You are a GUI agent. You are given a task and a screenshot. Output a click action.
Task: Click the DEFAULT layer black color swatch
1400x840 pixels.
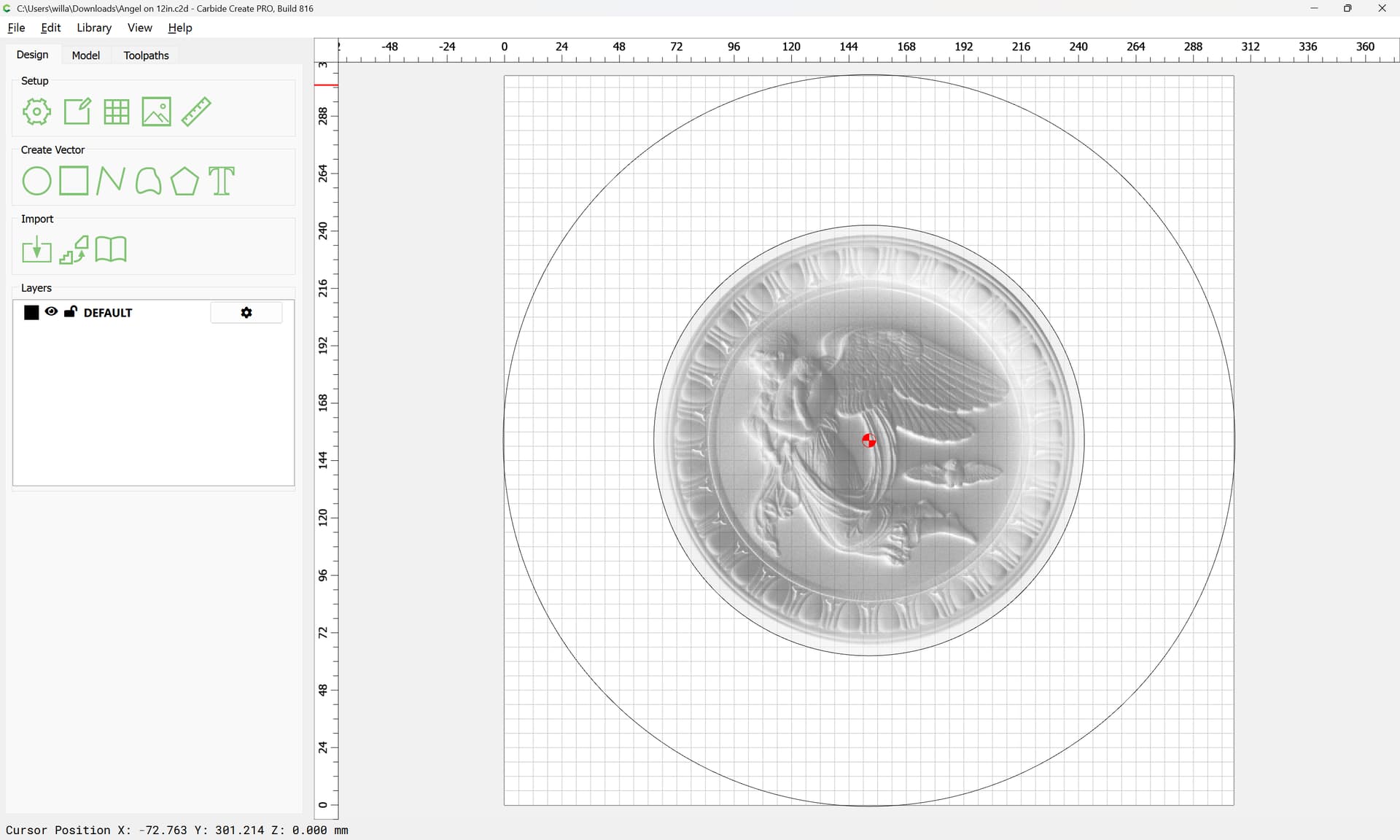click(x=31, y=312)
